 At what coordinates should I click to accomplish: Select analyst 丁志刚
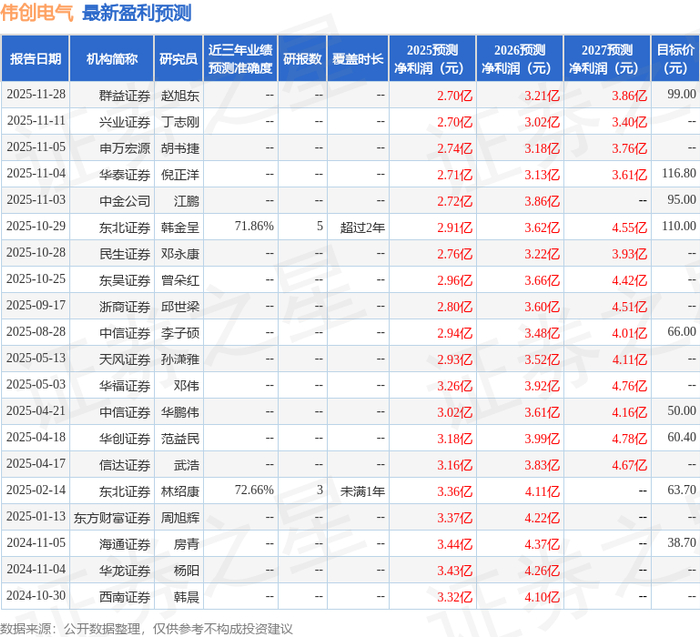180,122
